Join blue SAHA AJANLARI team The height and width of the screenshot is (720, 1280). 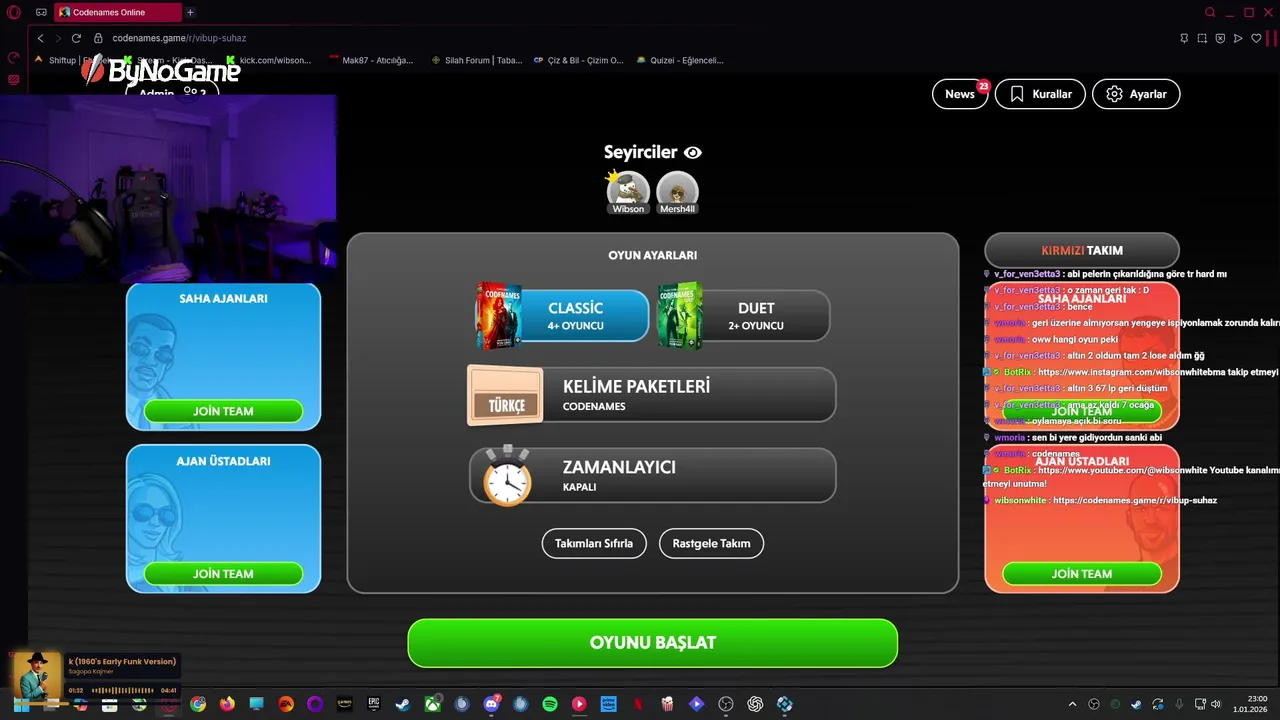(x=223, y=411)
